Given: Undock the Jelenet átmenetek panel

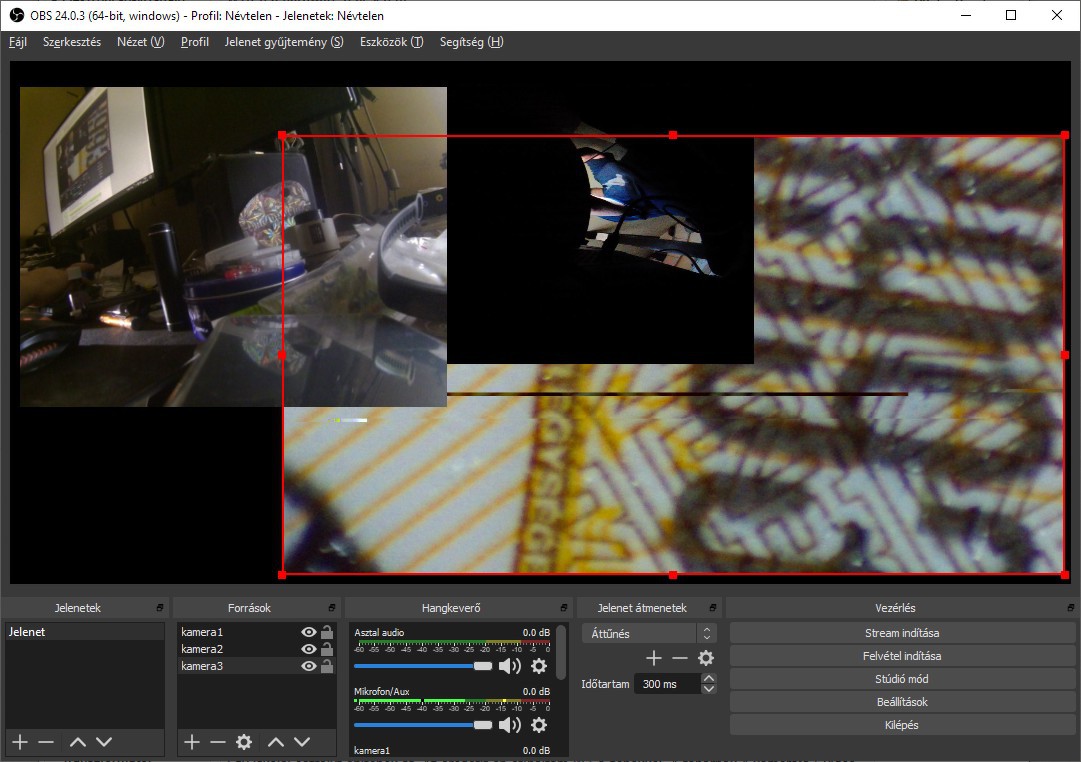Looking at the screenshot, I should point(713,608).
